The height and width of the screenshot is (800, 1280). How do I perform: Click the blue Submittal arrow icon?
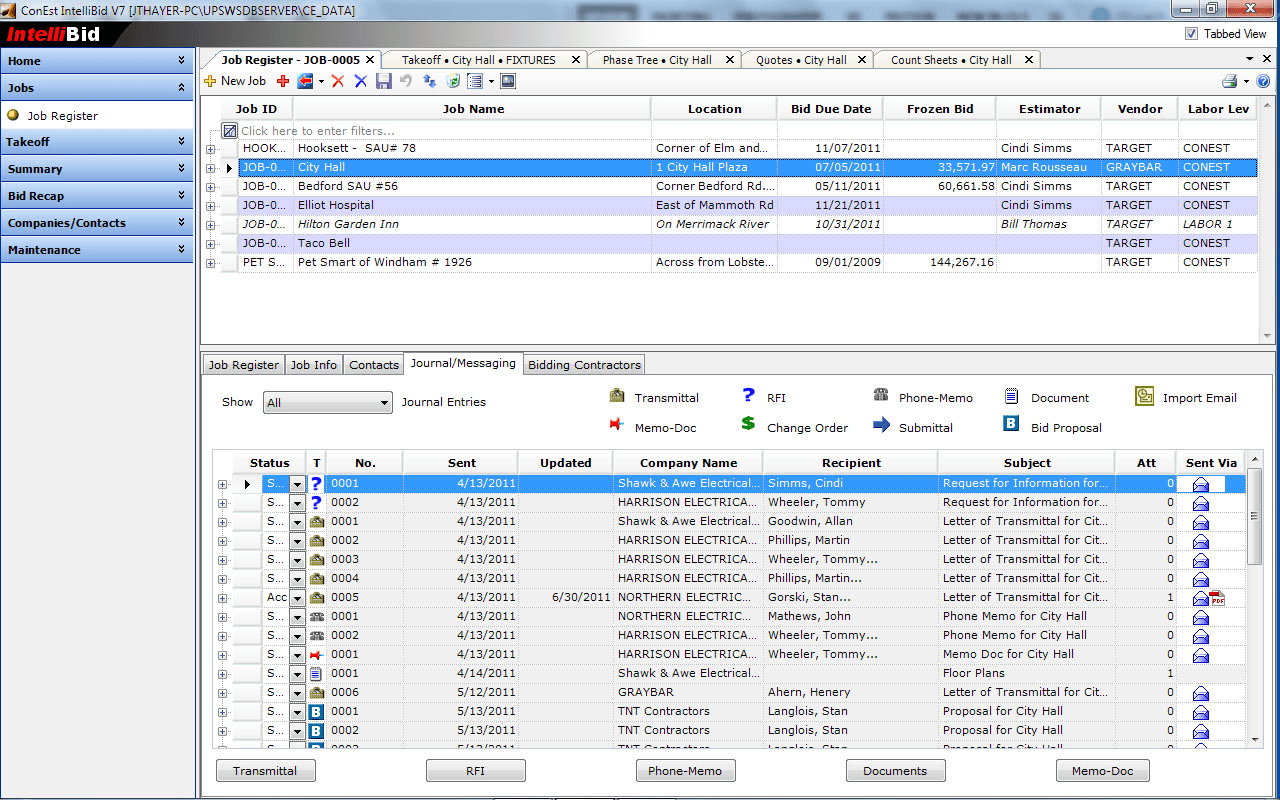[881, 425]
